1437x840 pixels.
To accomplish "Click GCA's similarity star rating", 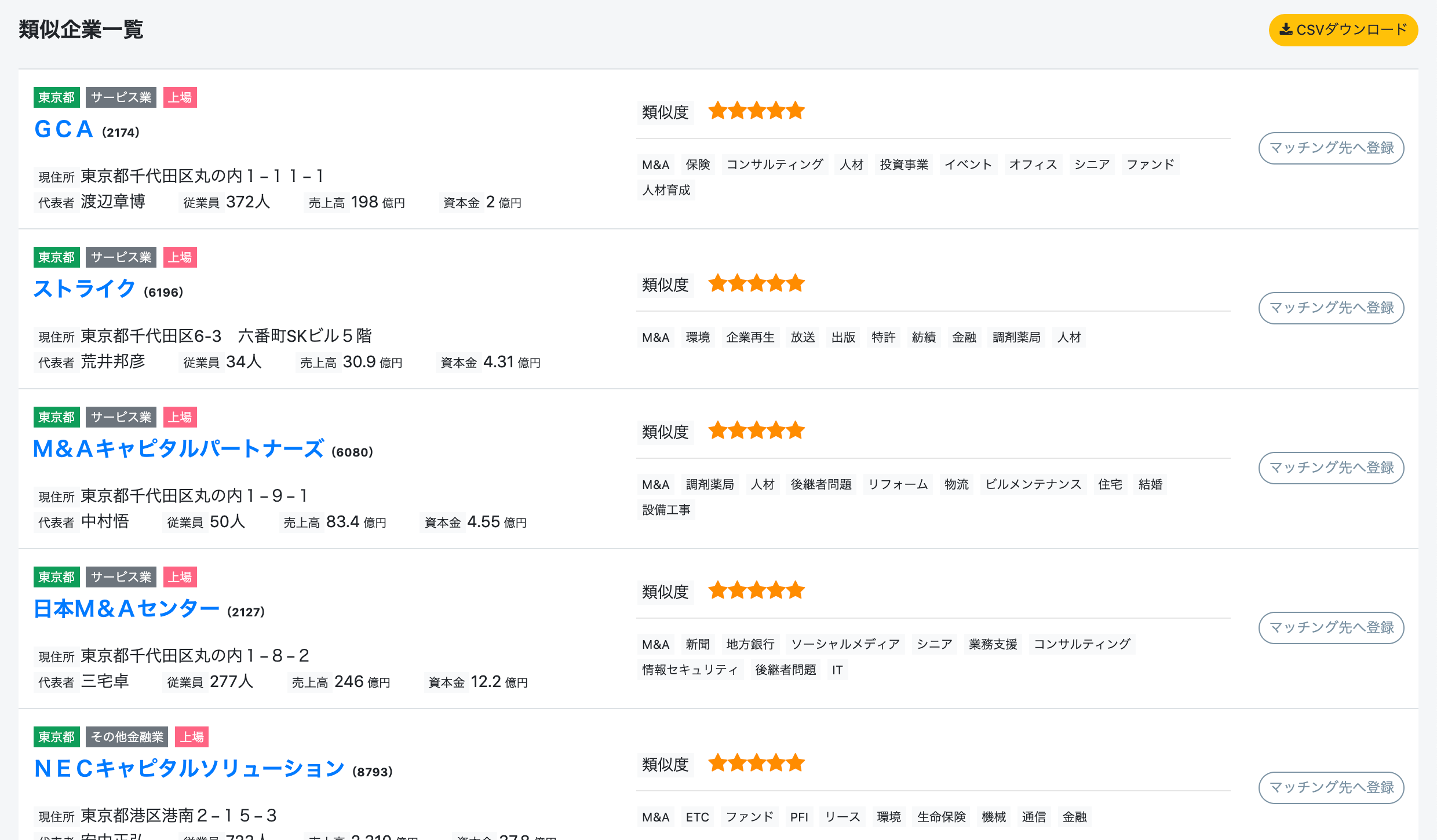I will pyautogui.click(x=756, y=111).
